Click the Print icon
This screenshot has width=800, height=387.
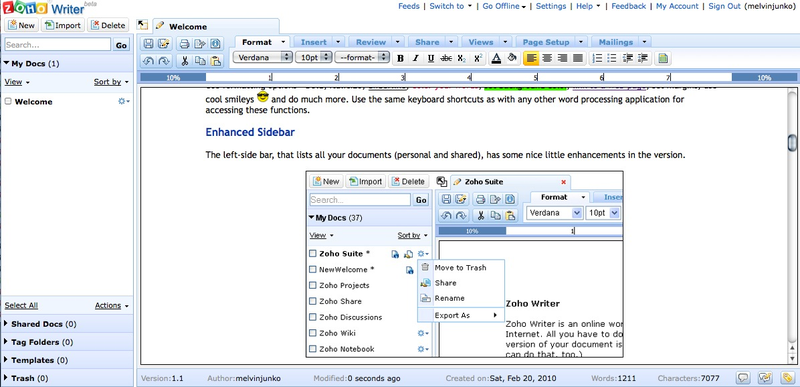click(x=184, y=43)
